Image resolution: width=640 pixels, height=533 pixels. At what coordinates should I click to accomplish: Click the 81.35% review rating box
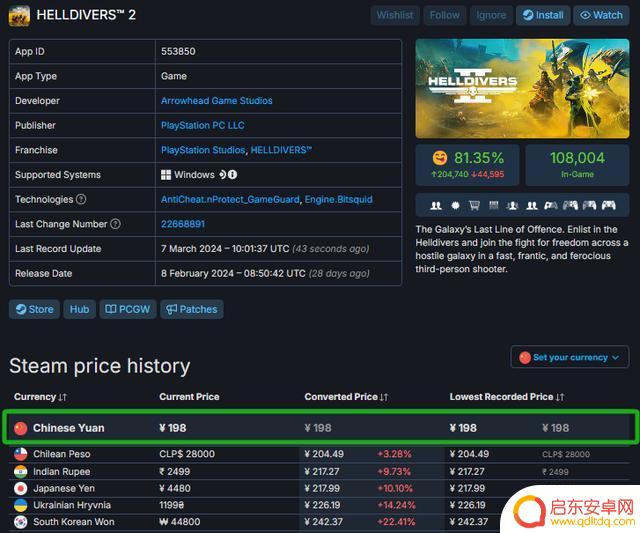467,165
